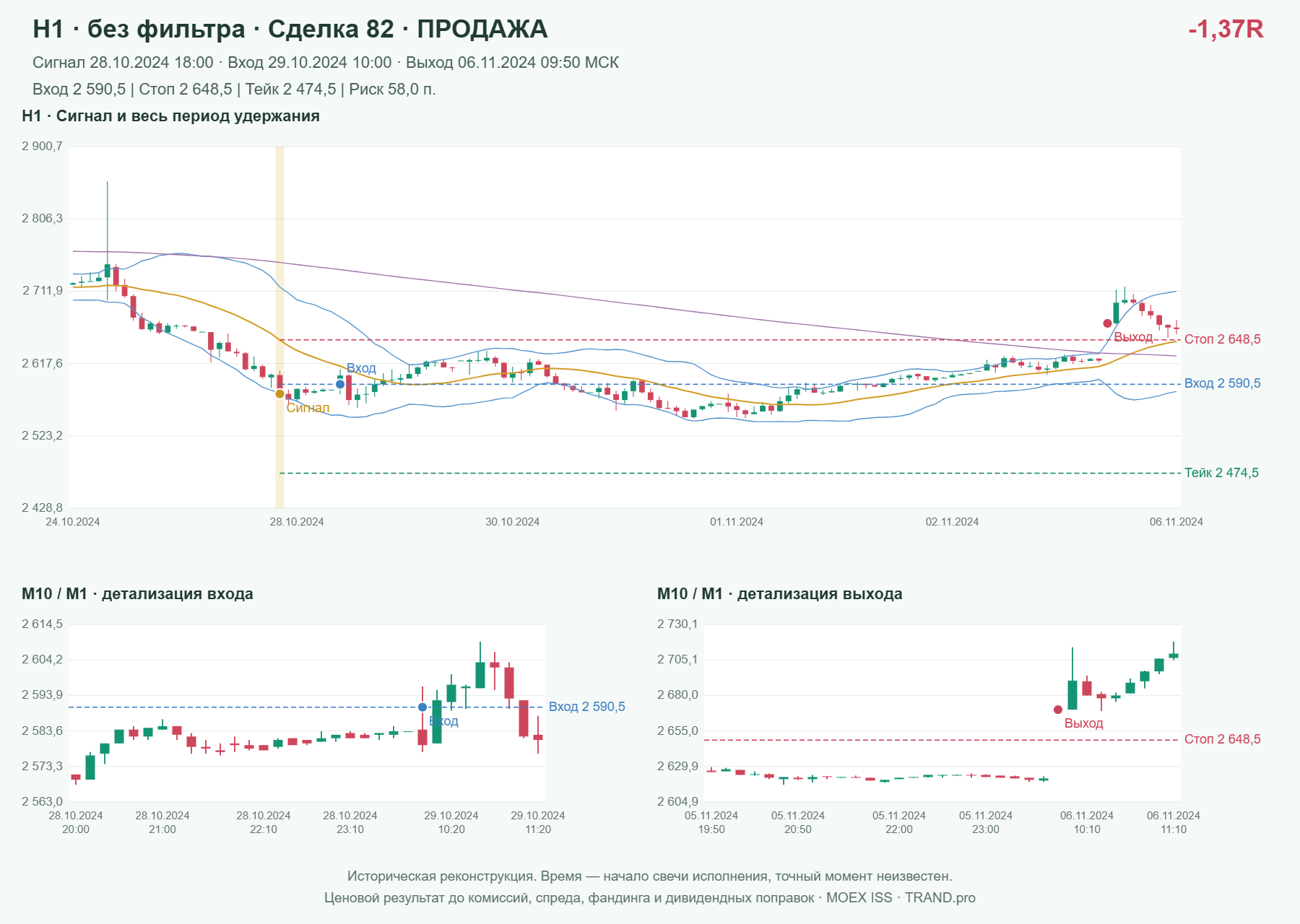Click the blue Вход dot on the H1 chart
This screenshot has height=924, width=1300.
click(x=340, y=384)
